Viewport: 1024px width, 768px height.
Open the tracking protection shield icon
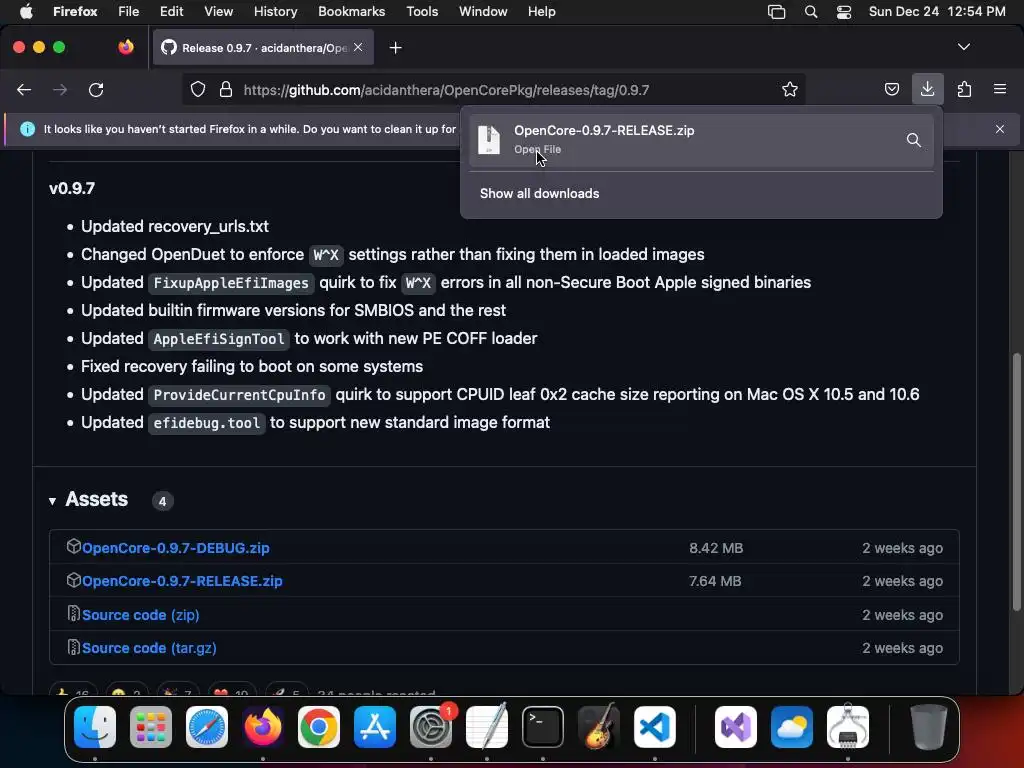198,89
